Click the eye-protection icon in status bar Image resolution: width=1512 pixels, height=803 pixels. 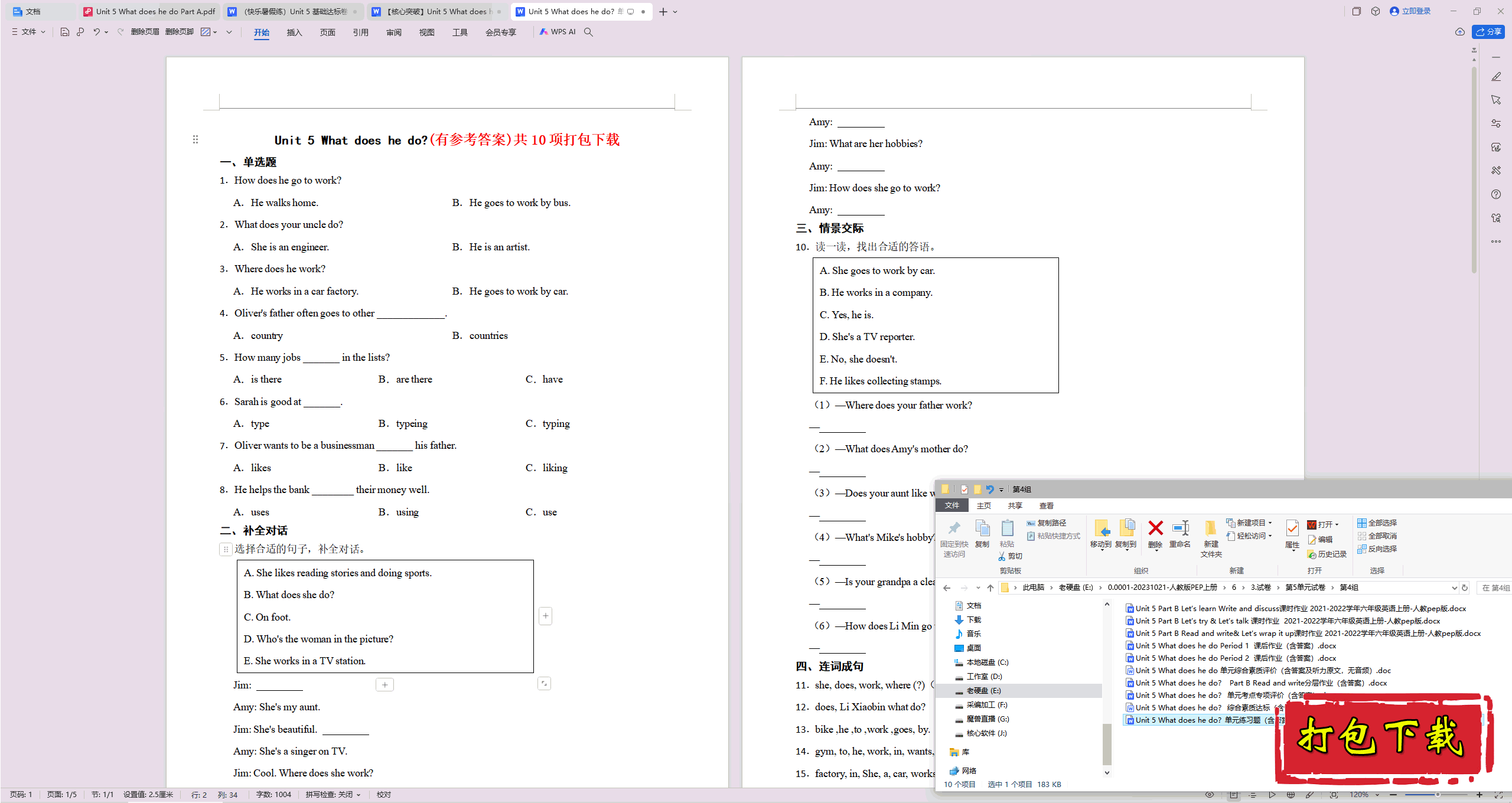(1210, 795)
